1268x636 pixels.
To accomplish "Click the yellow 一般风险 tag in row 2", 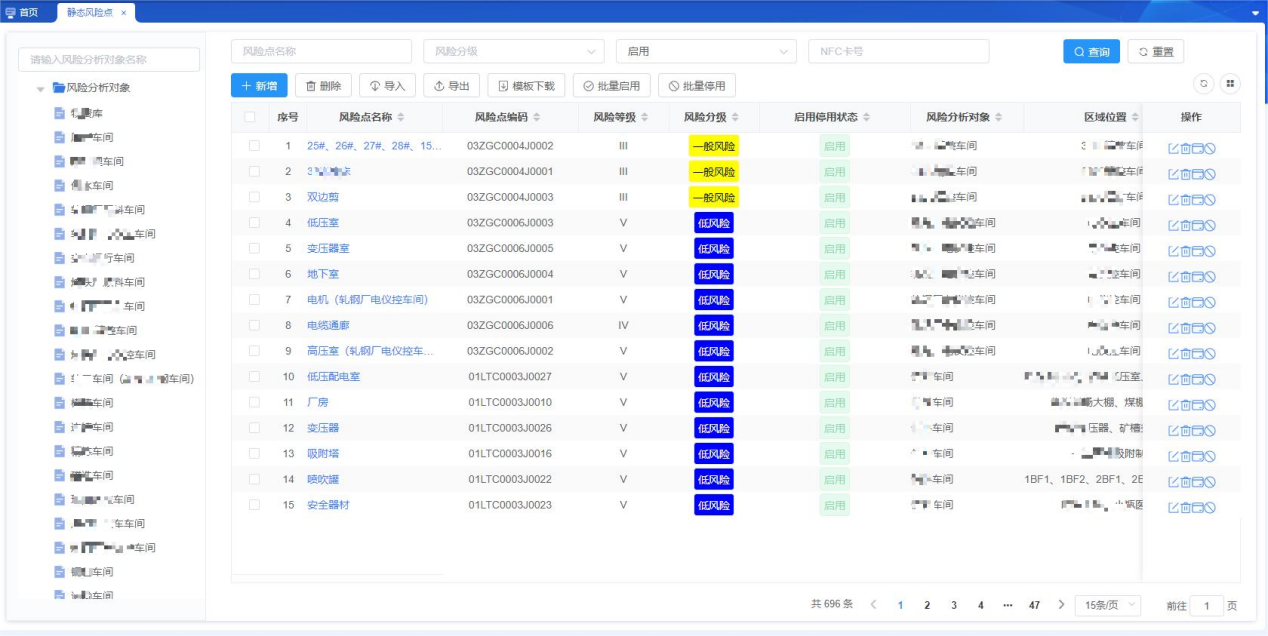I will [x=714, y=172].
